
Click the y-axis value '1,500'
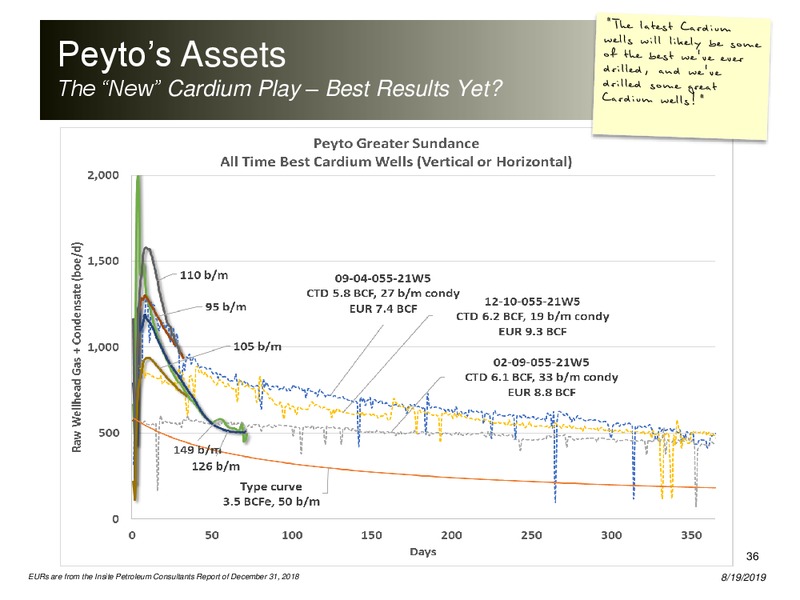coord(103,261)
